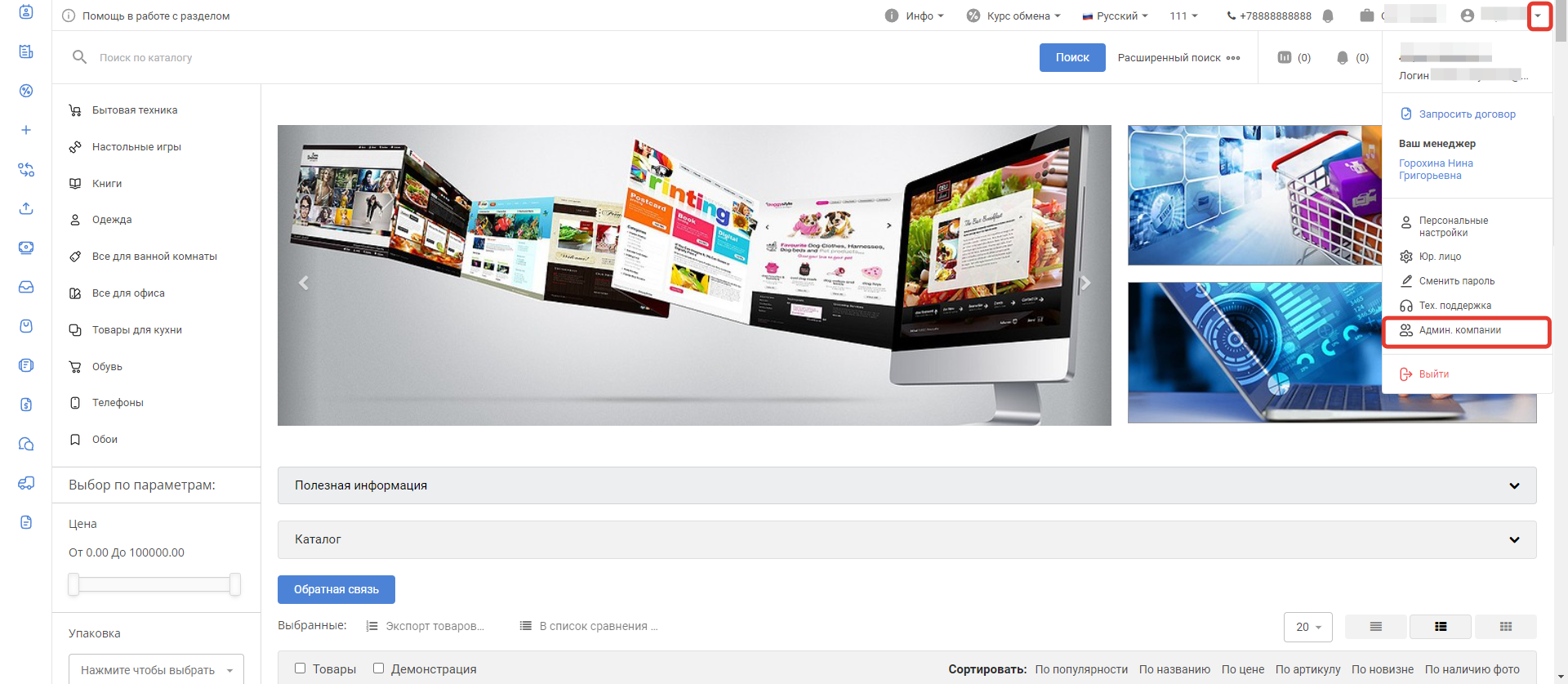Click the notification bell icon in the top bar
Viewport: 1568px width, 684px height.
point(1328,16)
